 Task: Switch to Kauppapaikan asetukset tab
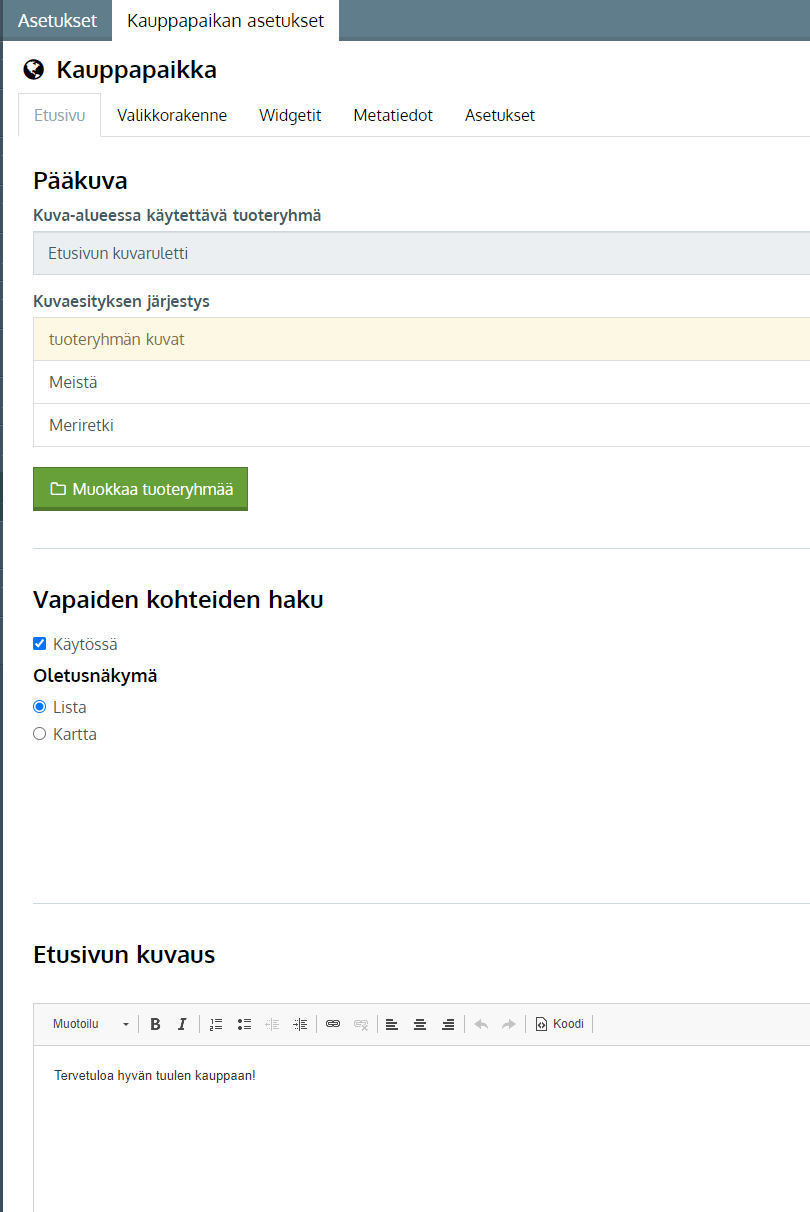point(226,20)
